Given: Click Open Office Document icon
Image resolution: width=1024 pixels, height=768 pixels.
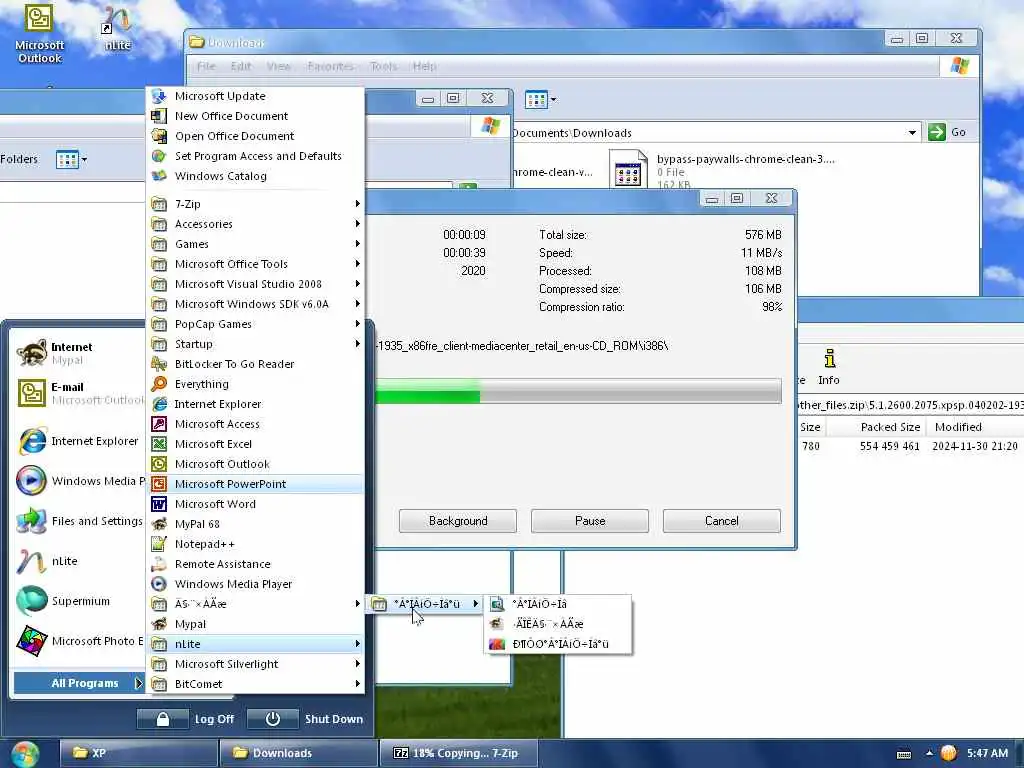Looking at the screenshot, I should point(159,136).
